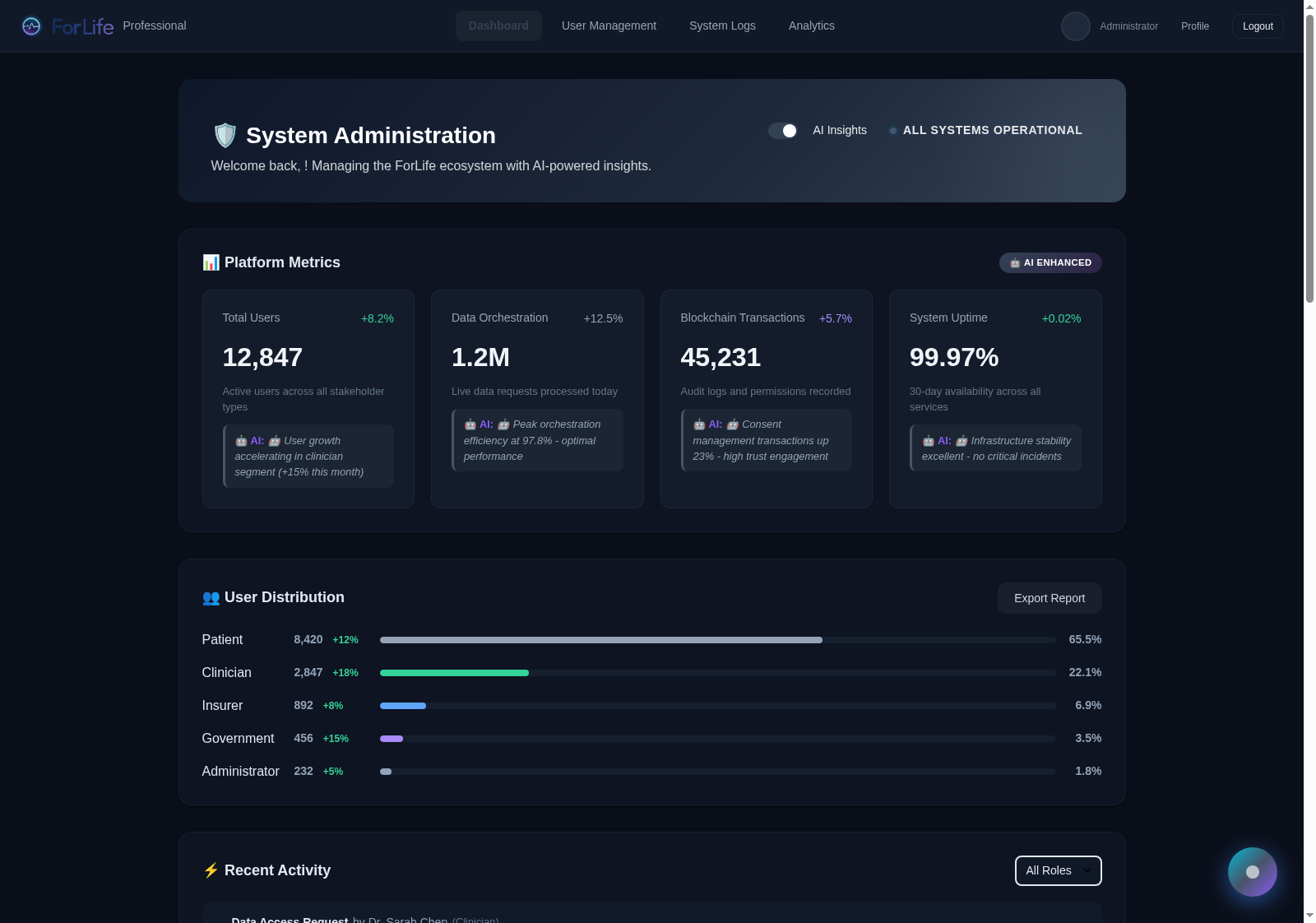Click robot icon in AI ENHANCED badge
The height and width of the screenshot is (923, 1316).
coord(1015,263)
